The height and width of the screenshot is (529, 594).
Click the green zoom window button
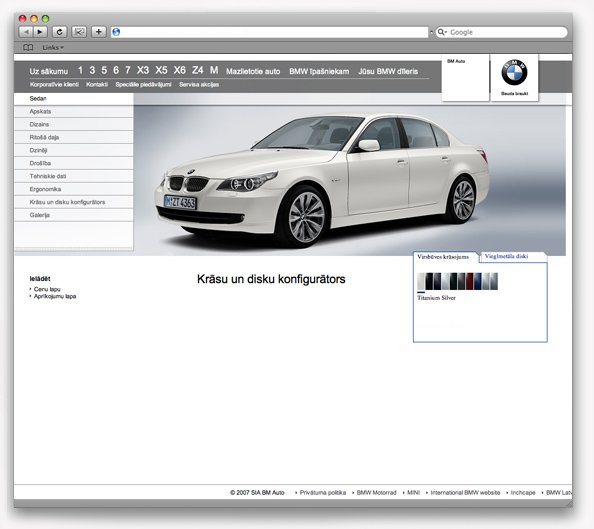45,18
